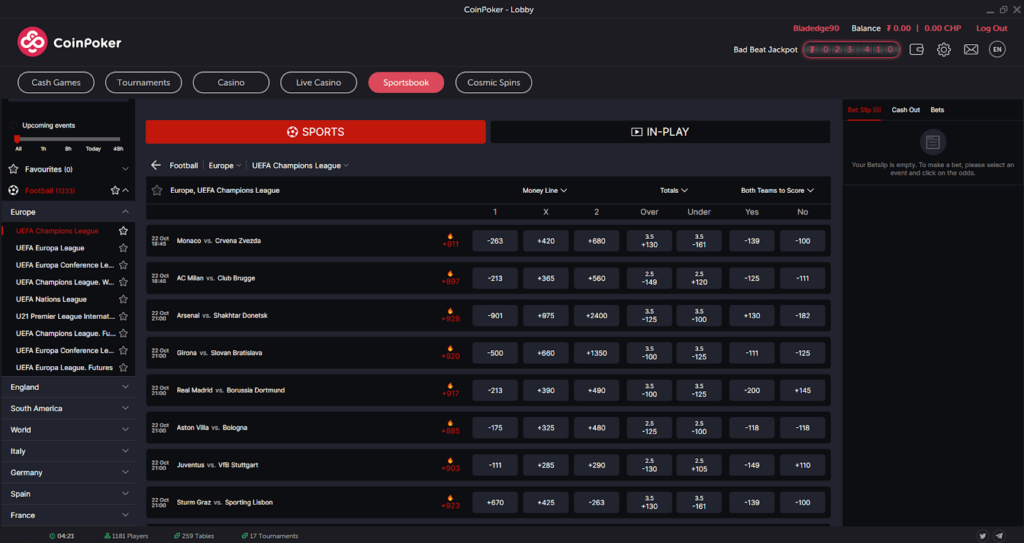1024x543 pixels.
Task: Click the Log Out link
Action: click(991, 28)
